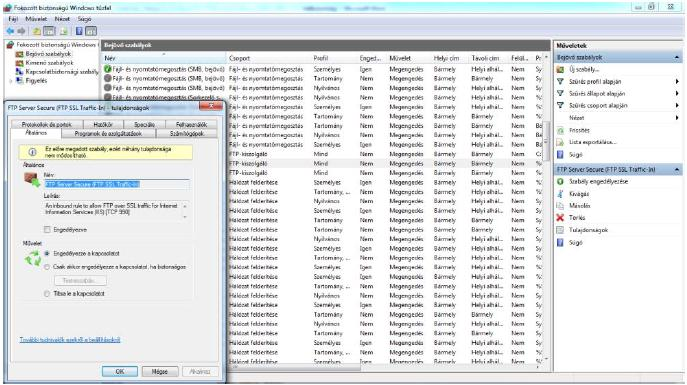The image size is (687, 385).
Task: Click the Szűrés állapot alapján funnel icon
Action: pos(560,93)
